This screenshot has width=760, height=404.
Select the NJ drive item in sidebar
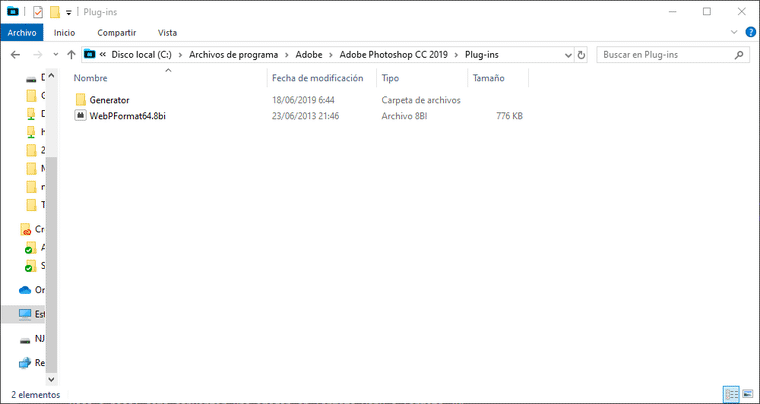pos(32,339)
